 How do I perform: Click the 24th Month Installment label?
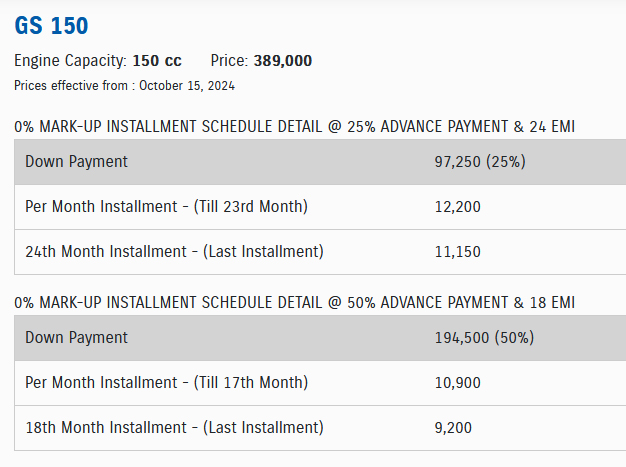point(174,251)
